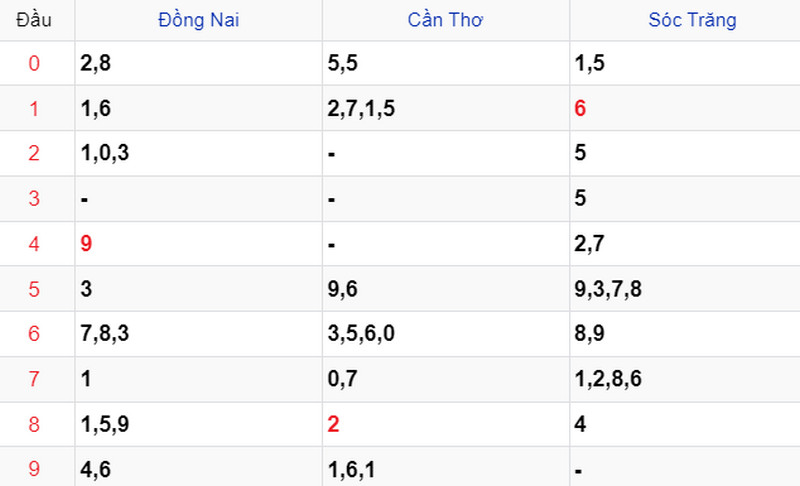This screenshot has height=486, width=800.
Task: Click cell 1,5,9 under Đồng Nai
Action: click(105, 424)
